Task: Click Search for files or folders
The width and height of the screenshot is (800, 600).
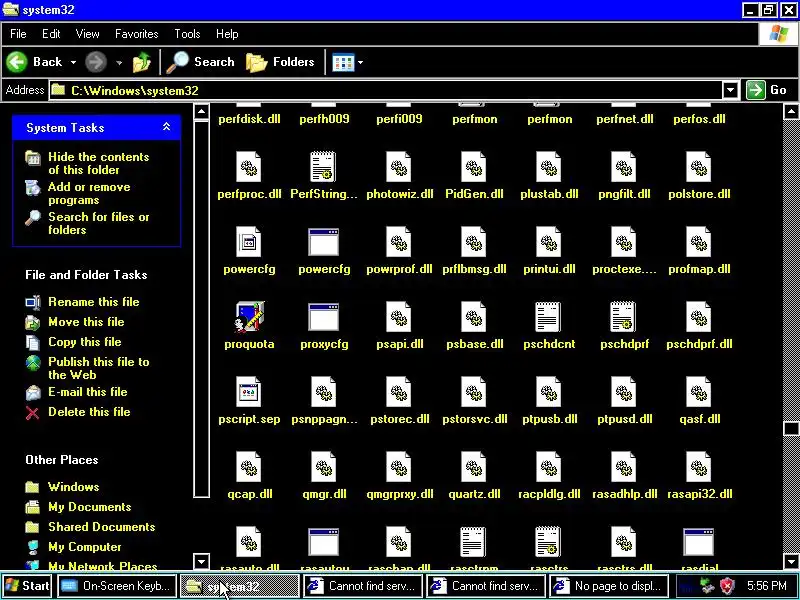Action: 98,223
